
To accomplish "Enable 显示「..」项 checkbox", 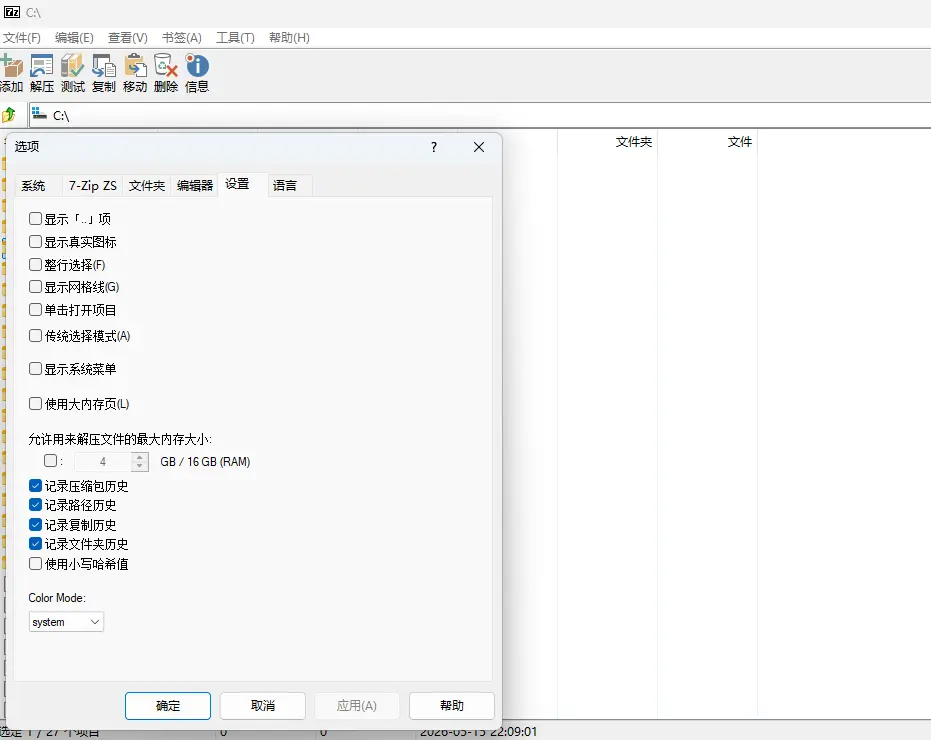I will pos(35,219).
